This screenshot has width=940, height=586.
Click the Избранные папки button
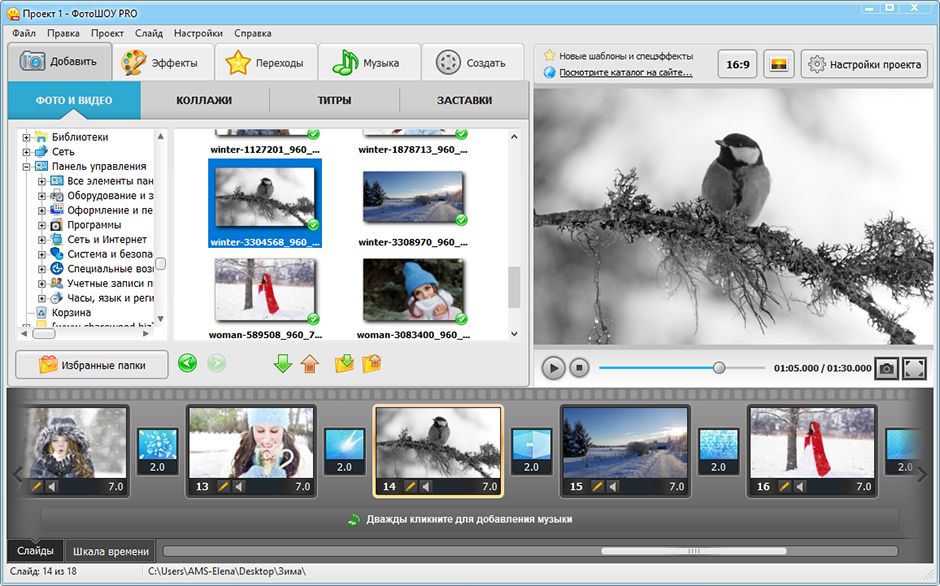coord(92,365)
